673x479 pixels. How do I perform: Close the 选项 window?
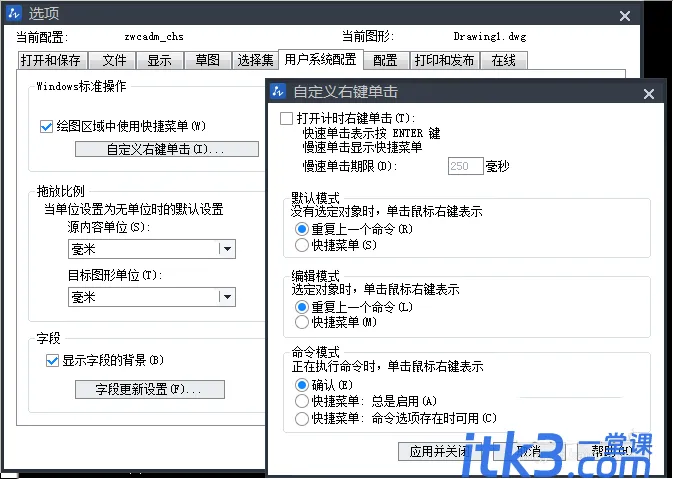(625, 16)
